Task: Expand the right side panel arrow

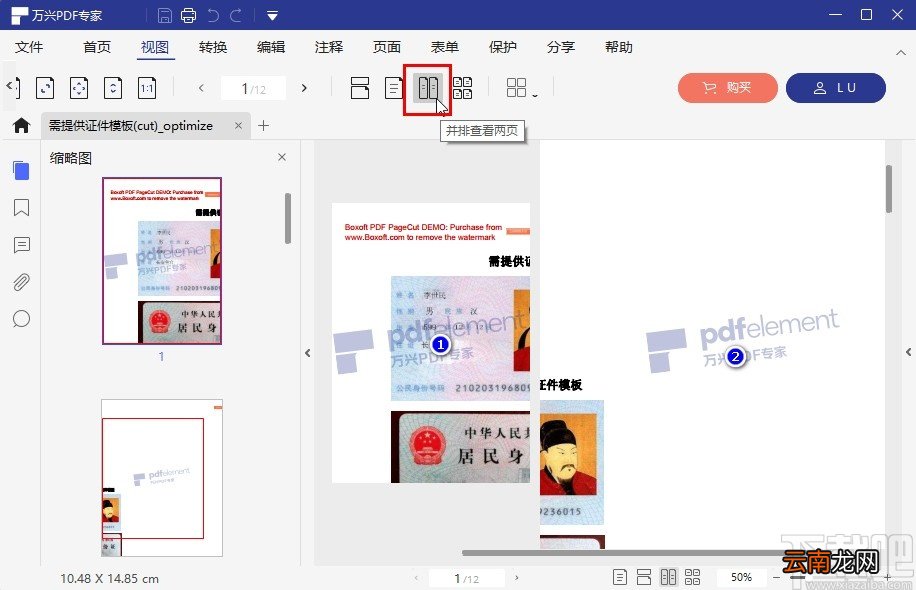Action: [x=908, y=352]
